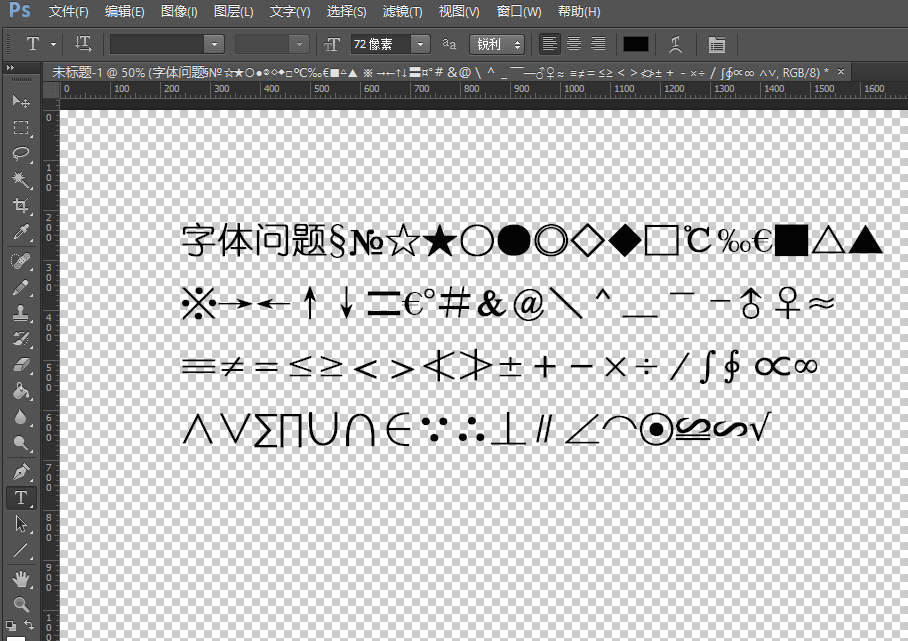This screenshot has width=908, height=641.
Task: Open the font family dropdown
Action: [213, 44]
